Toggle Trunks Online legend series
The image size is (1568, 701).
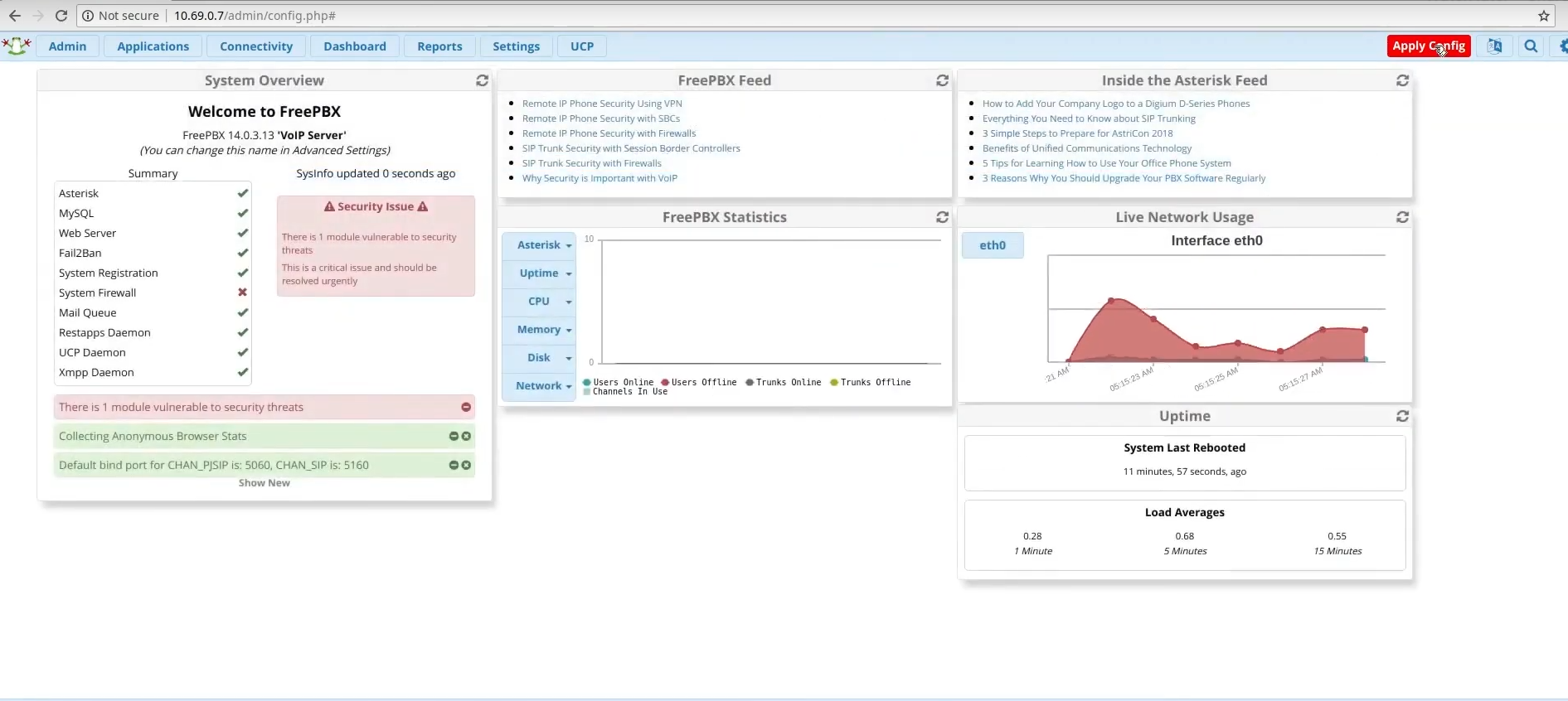(x=784, y=383)
